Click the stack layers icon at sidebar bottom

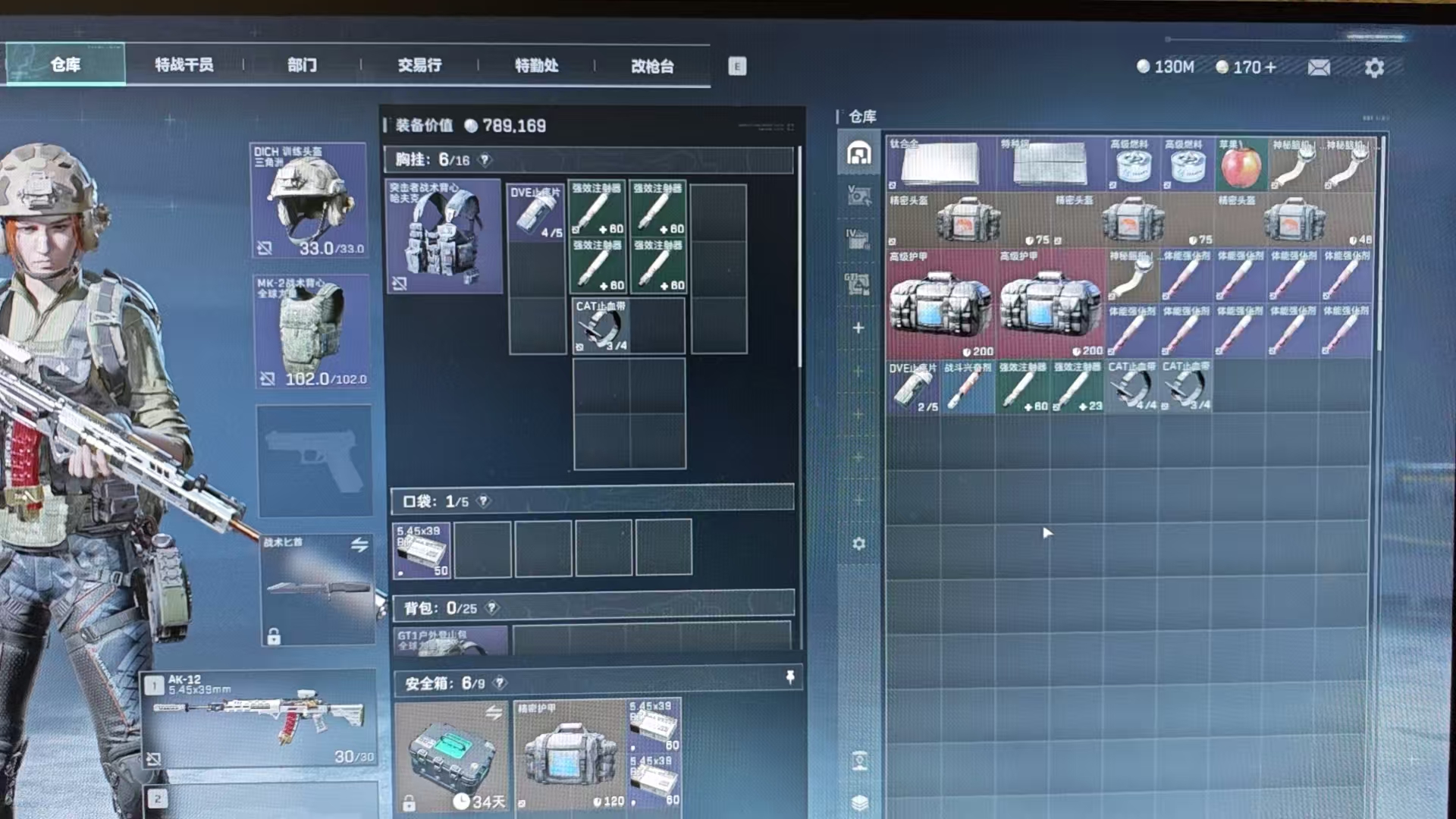(x=858, y=802)
